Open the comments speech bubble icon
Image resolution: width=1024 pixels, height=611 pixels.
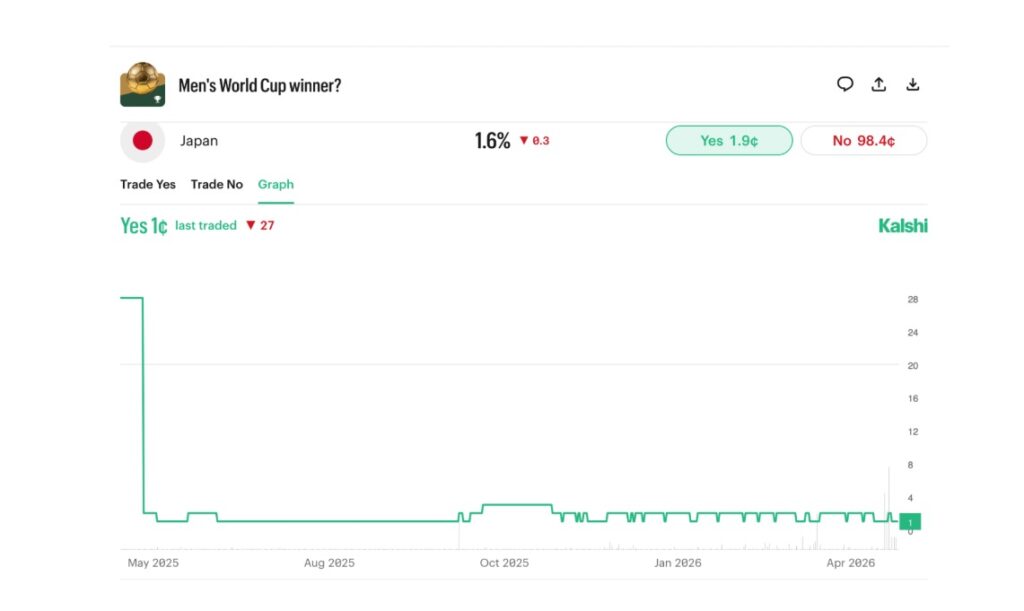tap(845, 84)
